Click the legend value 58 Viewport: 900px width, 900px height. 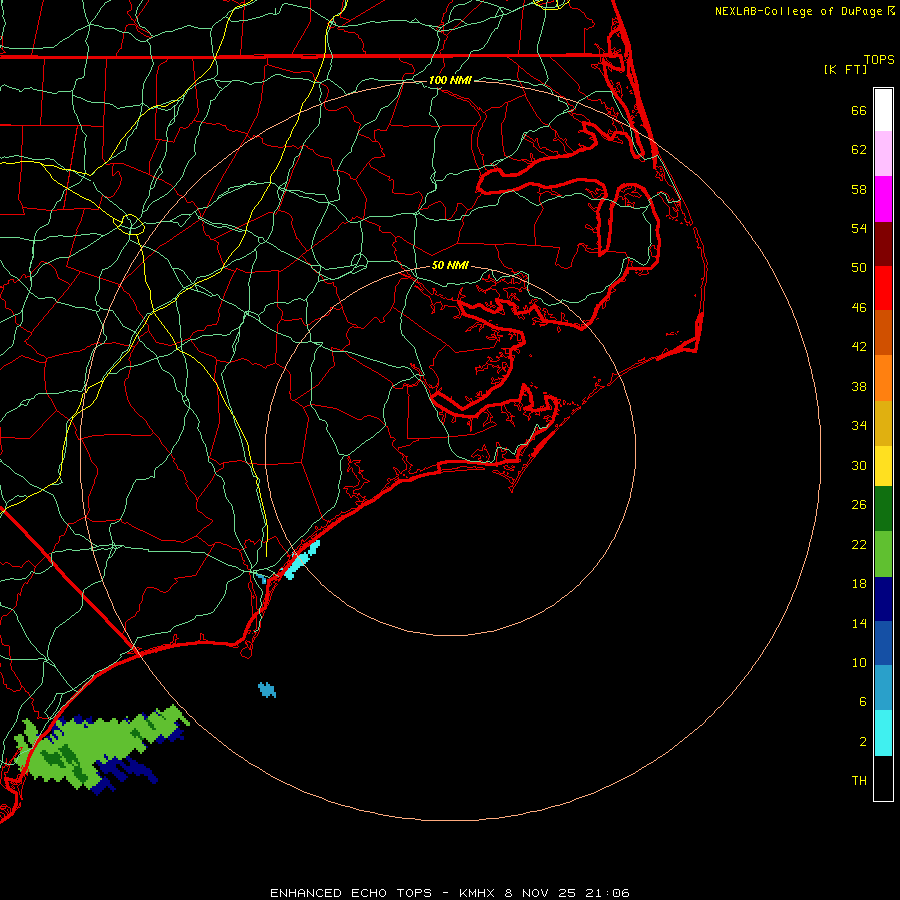tap(859, 189)
